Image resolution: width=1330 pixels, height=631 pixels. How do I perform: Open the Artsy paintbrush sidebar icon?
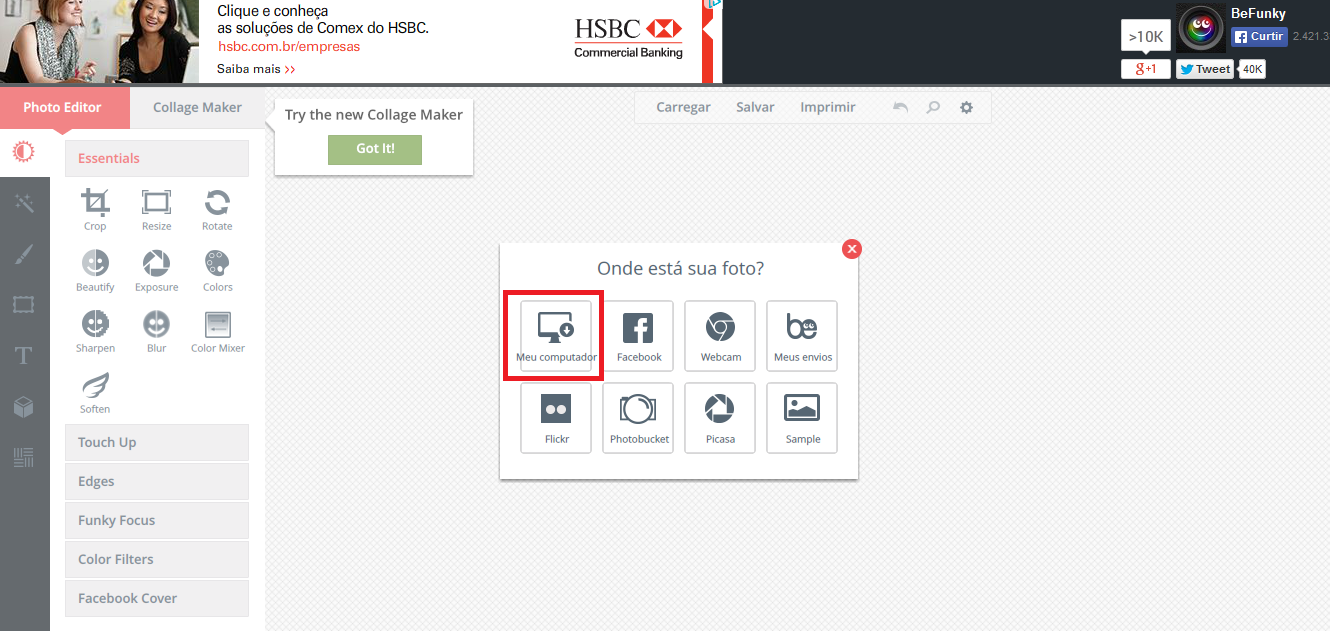24,254
